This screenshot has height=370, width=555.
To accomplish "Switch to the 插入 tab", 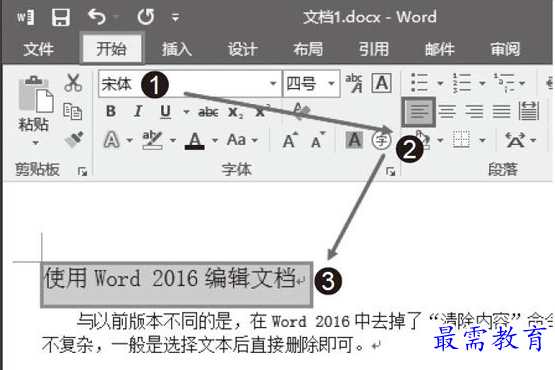I will (177, 49).
